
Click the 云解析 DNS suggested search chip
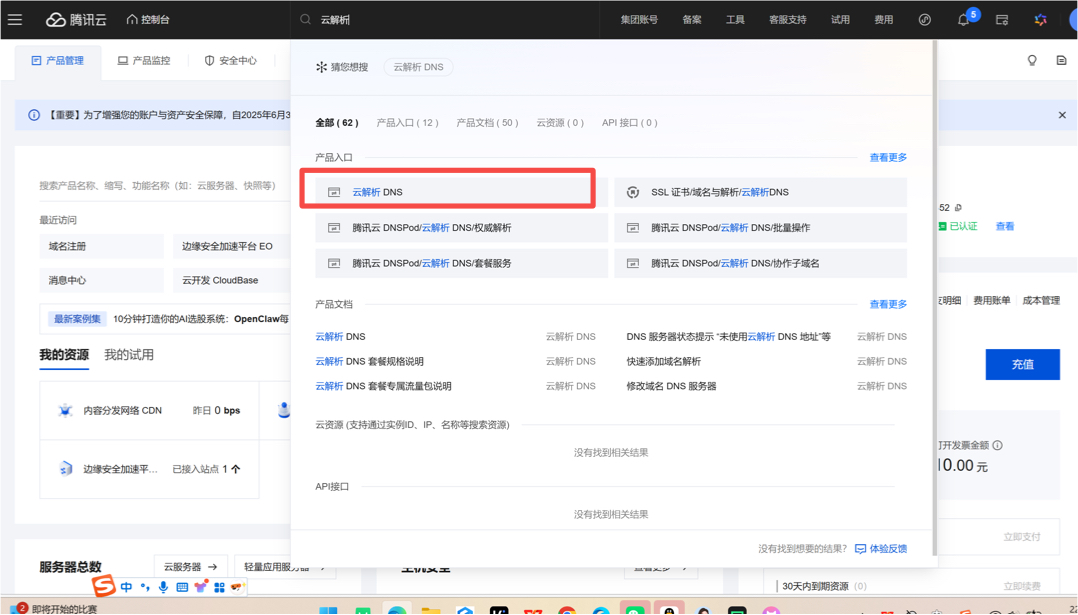point(418,67)
